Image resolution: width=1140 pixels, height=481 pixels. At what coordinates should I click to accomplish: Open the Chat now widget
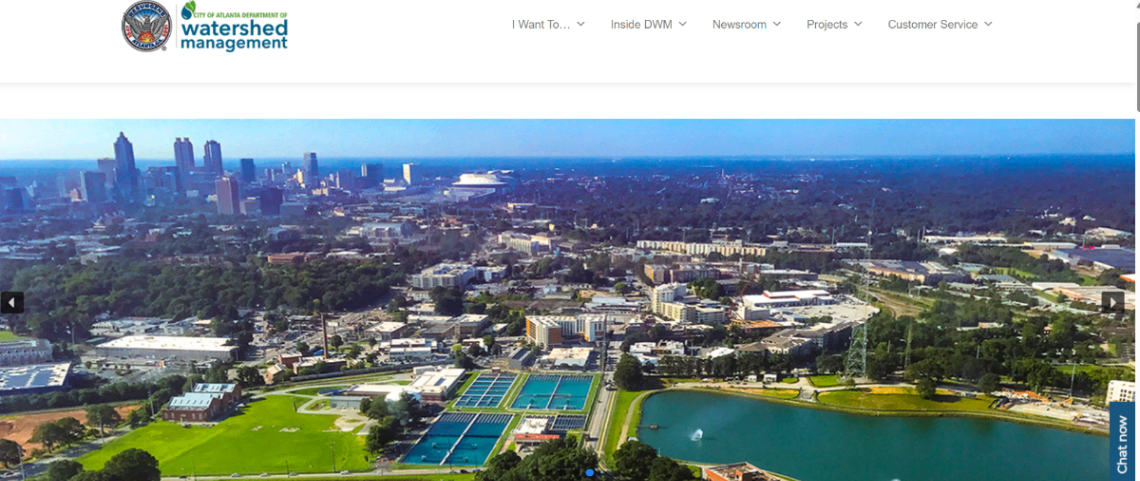[x=1122, y=442]
